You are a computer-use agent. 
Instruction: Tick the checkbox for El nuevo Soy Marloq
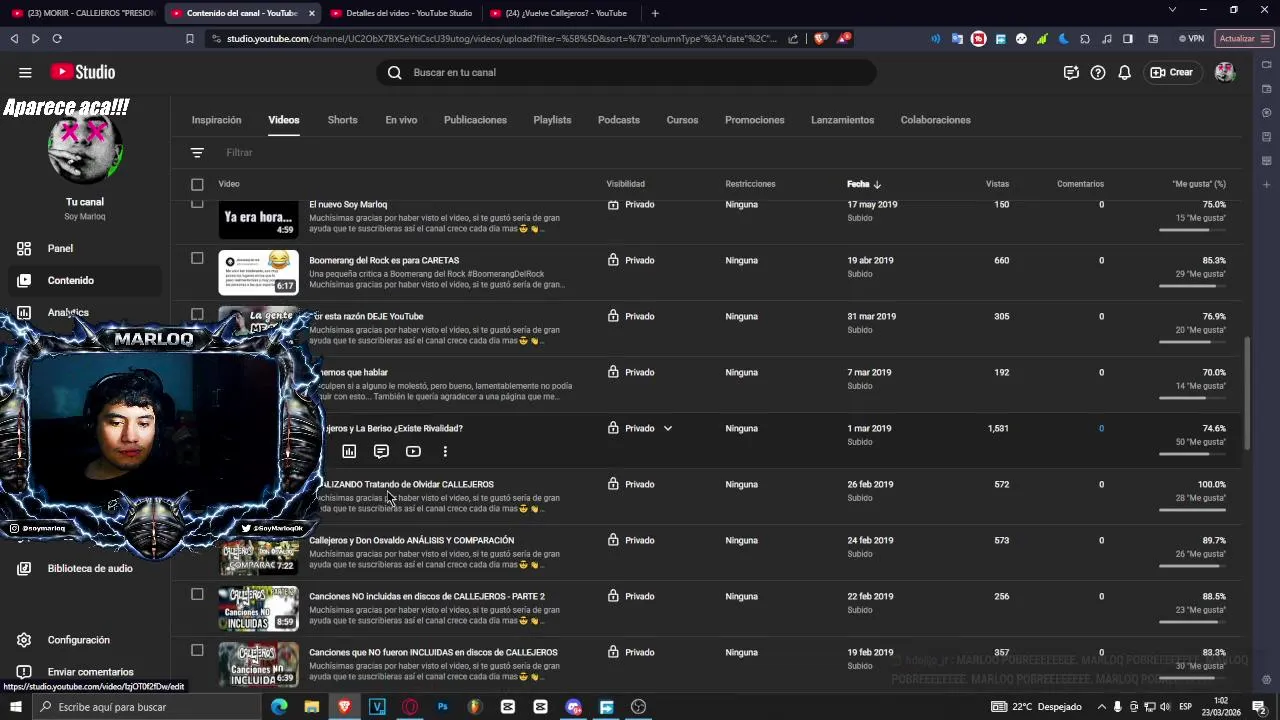(197, 203)
